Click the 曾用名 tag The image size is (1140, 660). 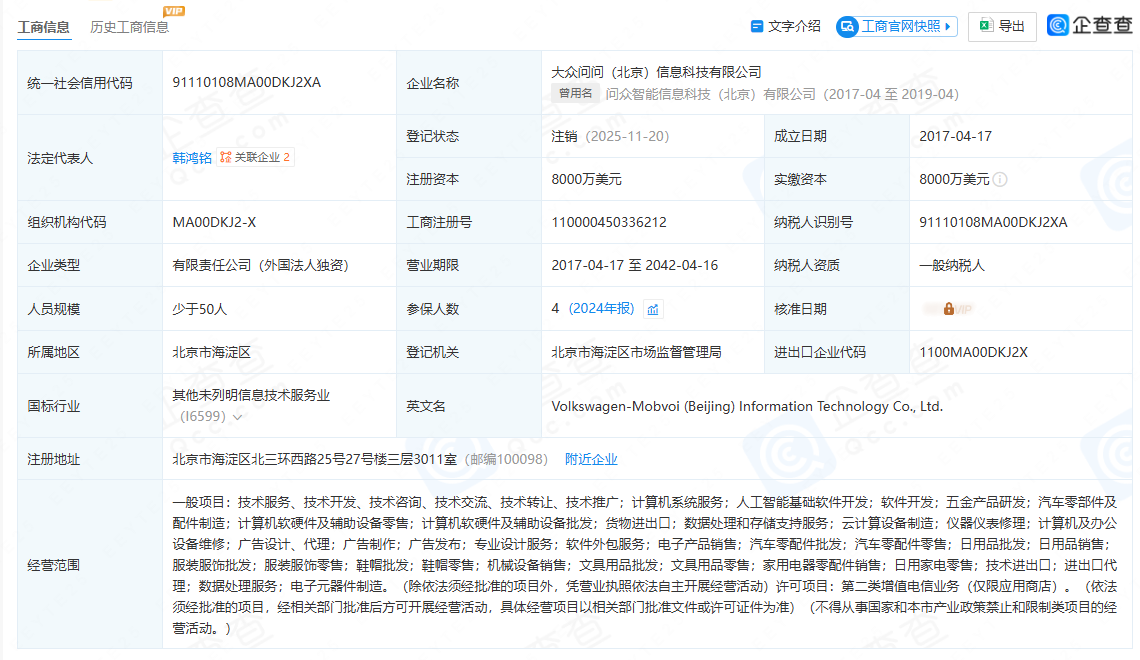575,94
